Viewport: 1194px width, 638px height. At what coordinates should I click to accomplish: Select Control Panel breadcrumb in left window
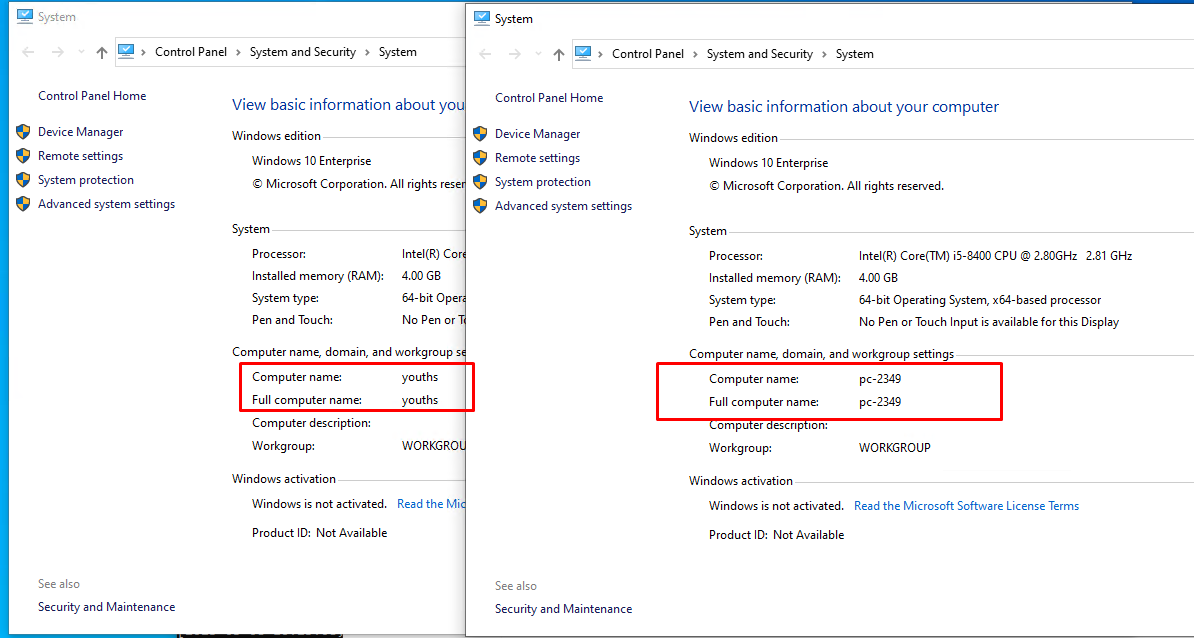[x=191, y=52]
